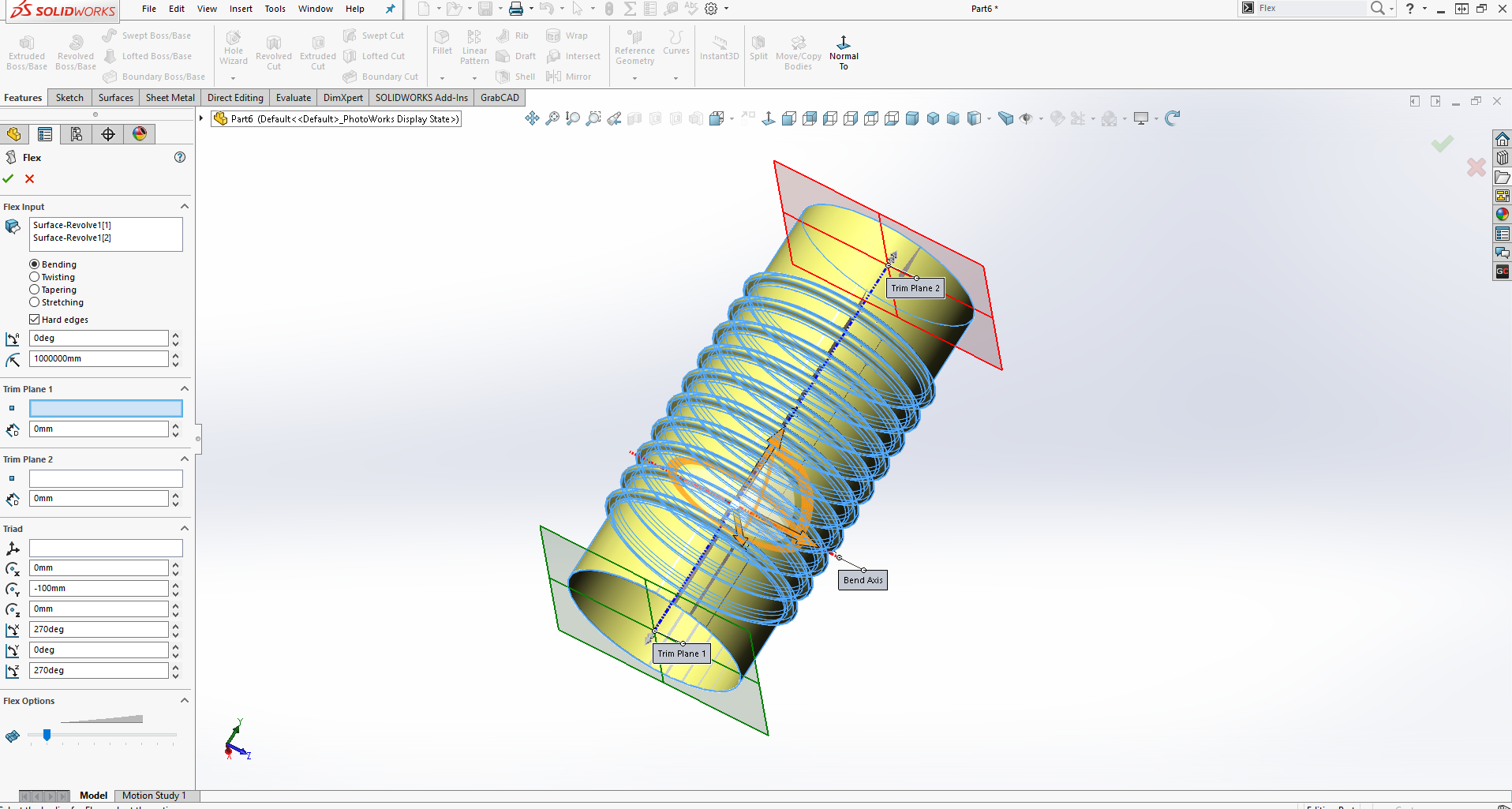This screenshot has height=809, width=1512.
Task: Select the Twisting radio button
Action: (x=35, y=277)
